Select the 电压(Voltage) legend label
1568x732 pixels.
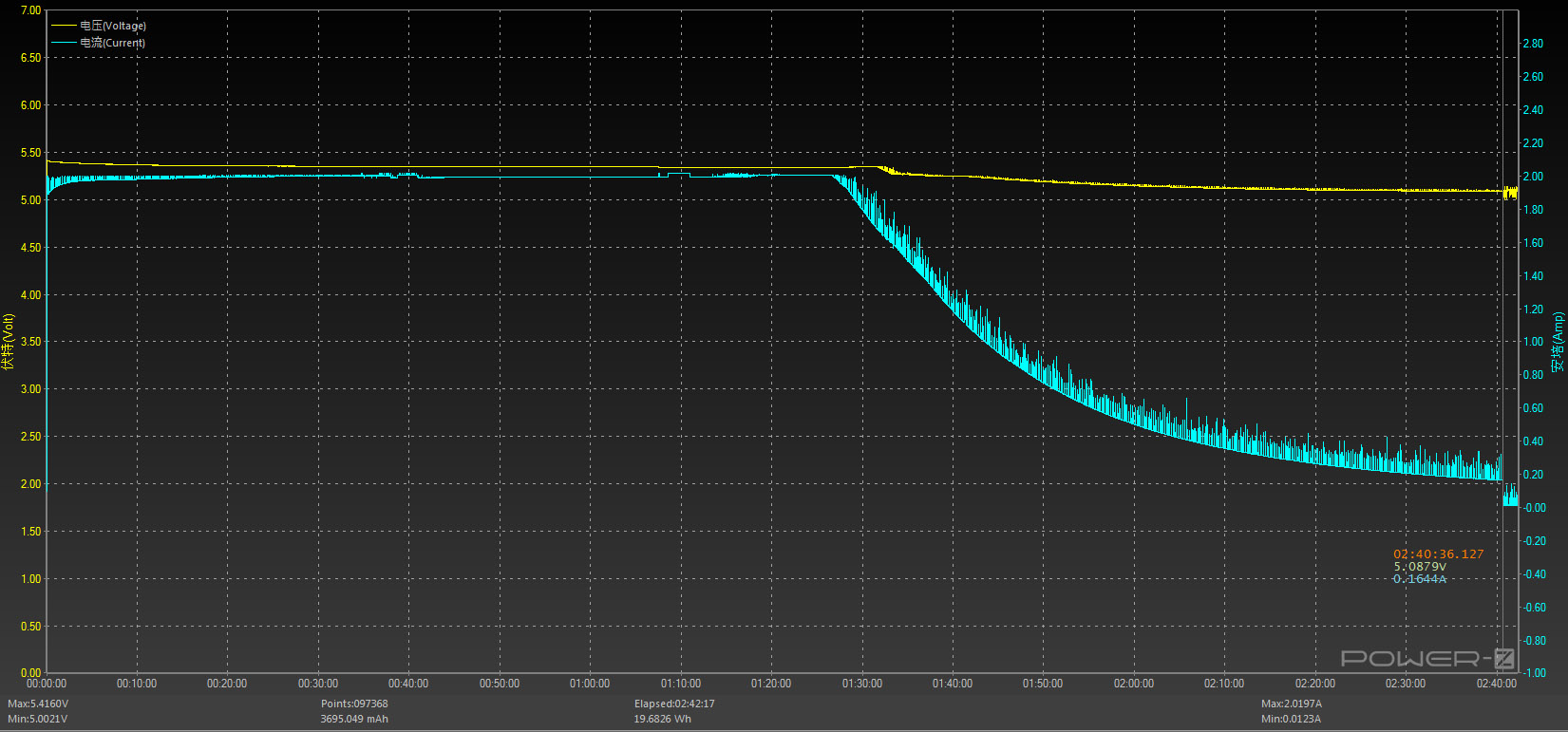(x=113, y=26)
